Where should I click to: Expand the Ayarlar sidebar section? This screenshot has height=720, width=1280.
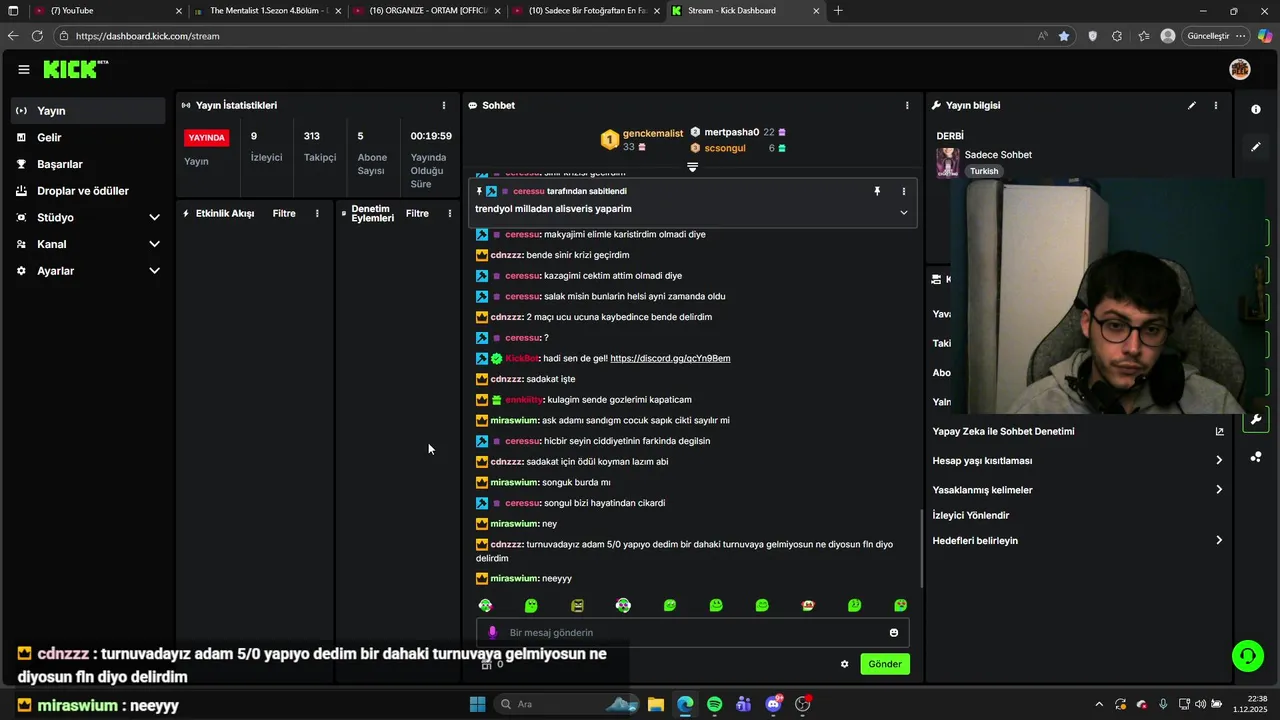pyautogui.click(x=154, y=271)
